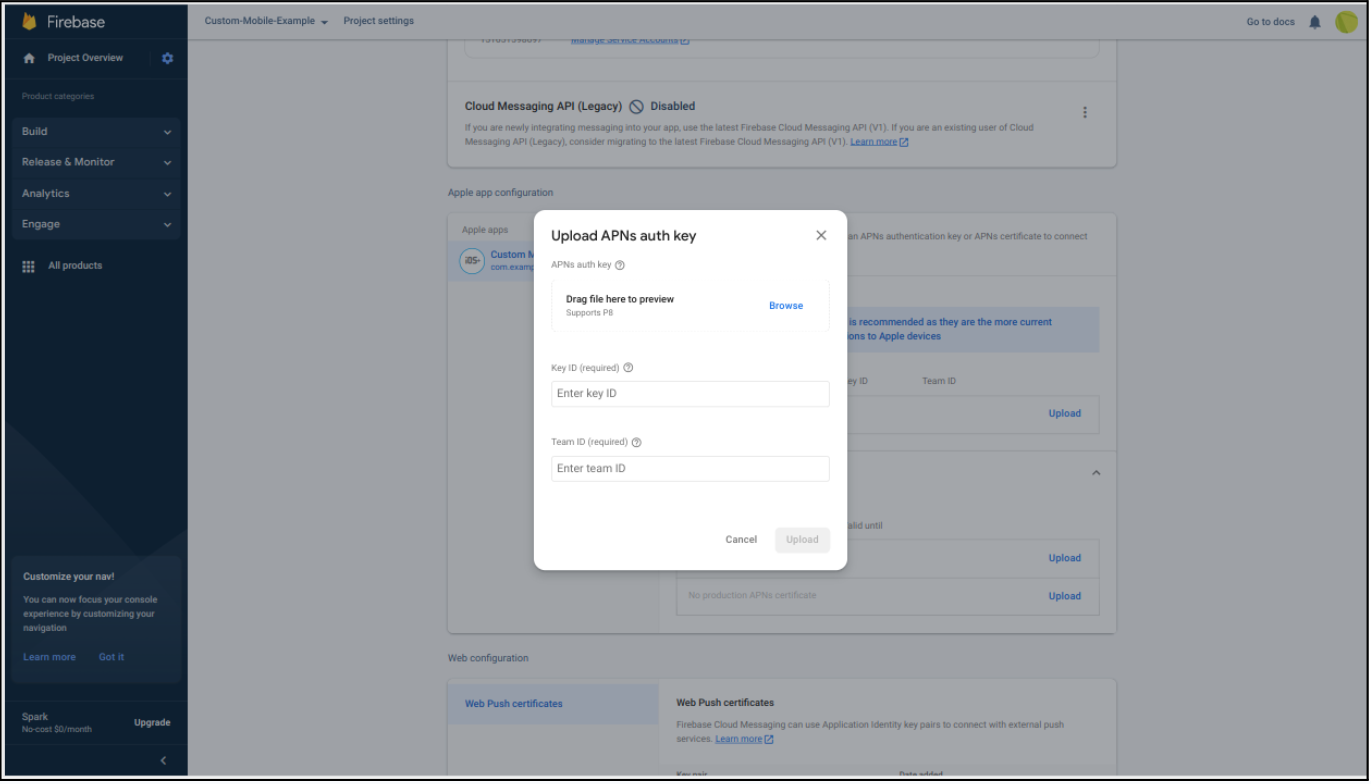
Task: Open the Project Overview home icon
Action: (x=29, y=58)
